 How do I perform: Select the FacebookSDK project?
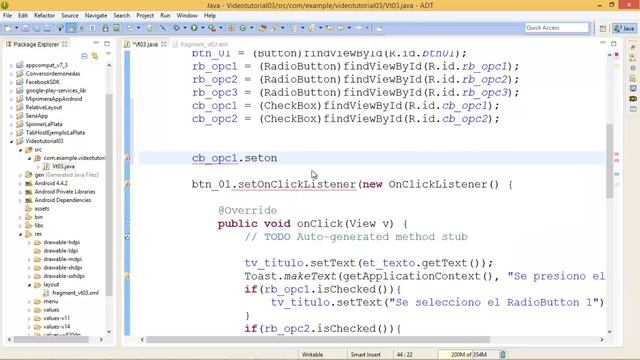pyautogui.click(x=42, y=82)
